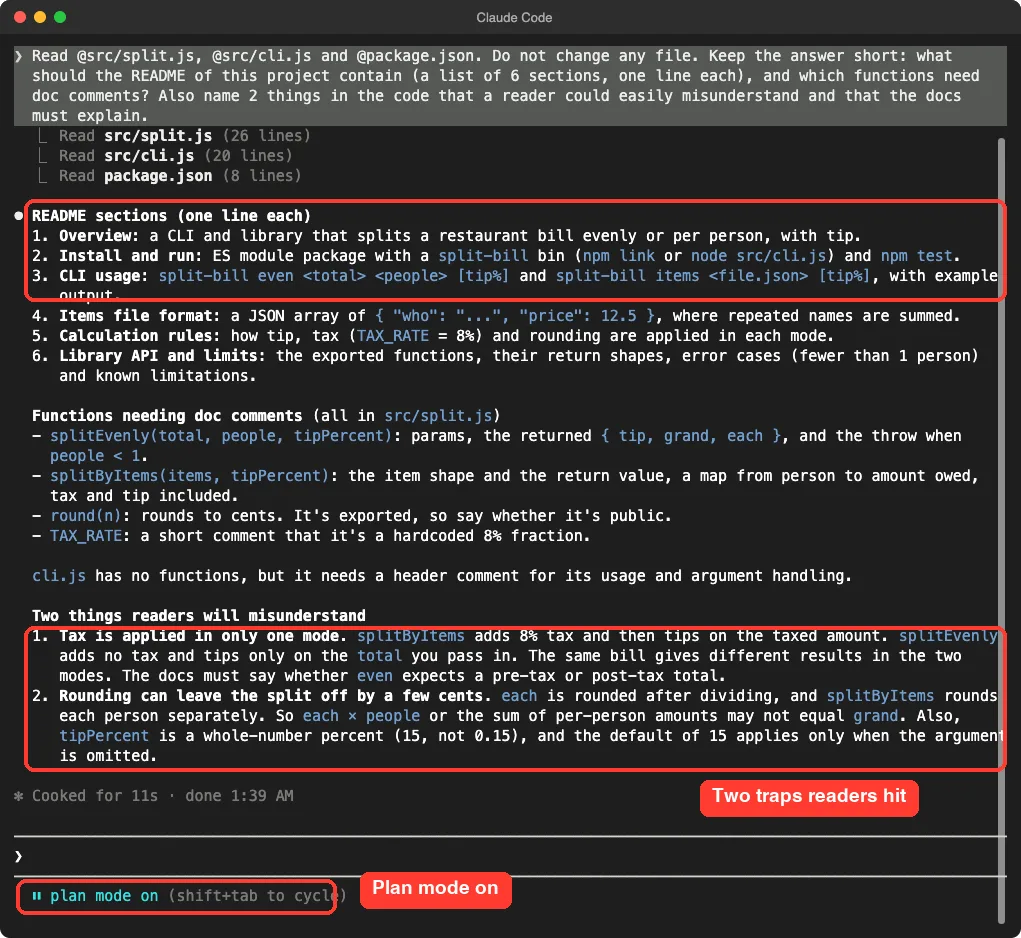Click 'Tax is applied in only one mode.' text
1021x938 pixels.
tap(203, 636)
